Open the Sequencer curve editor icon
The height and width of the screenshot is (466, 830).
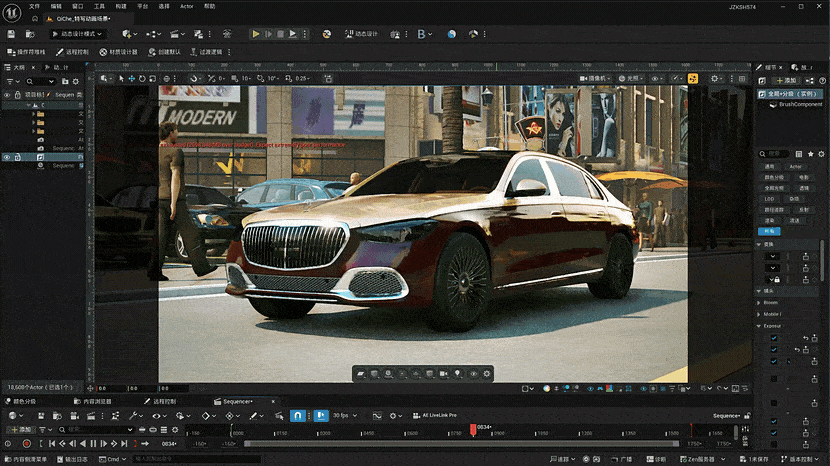point(377,416)
